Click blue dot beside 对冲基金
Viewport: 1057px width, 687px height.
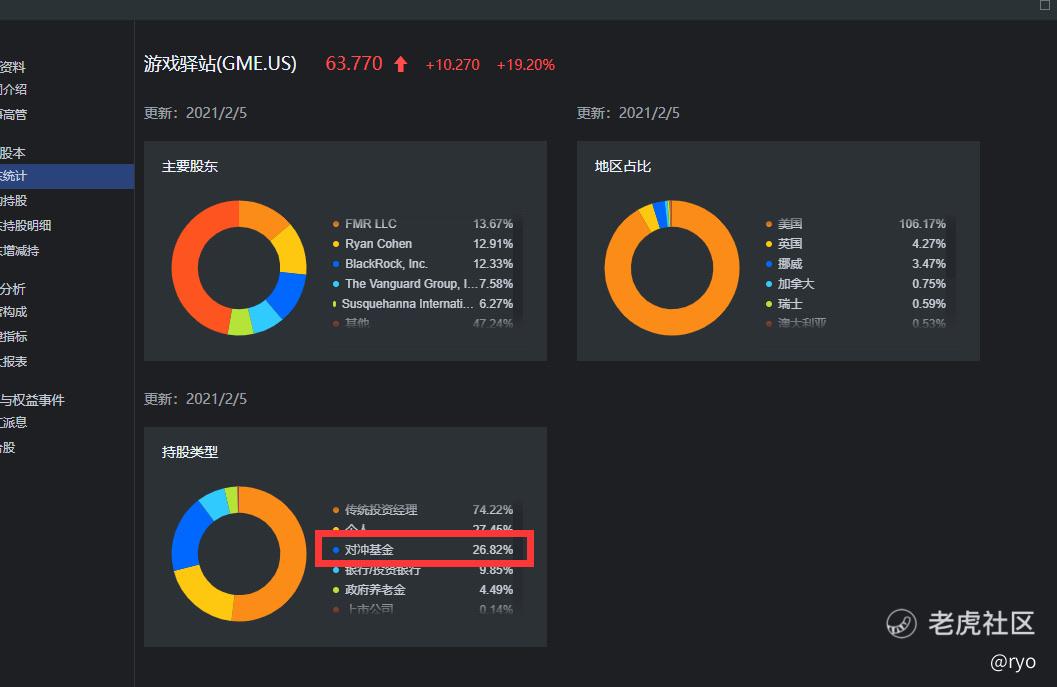[x=336, y=550]
